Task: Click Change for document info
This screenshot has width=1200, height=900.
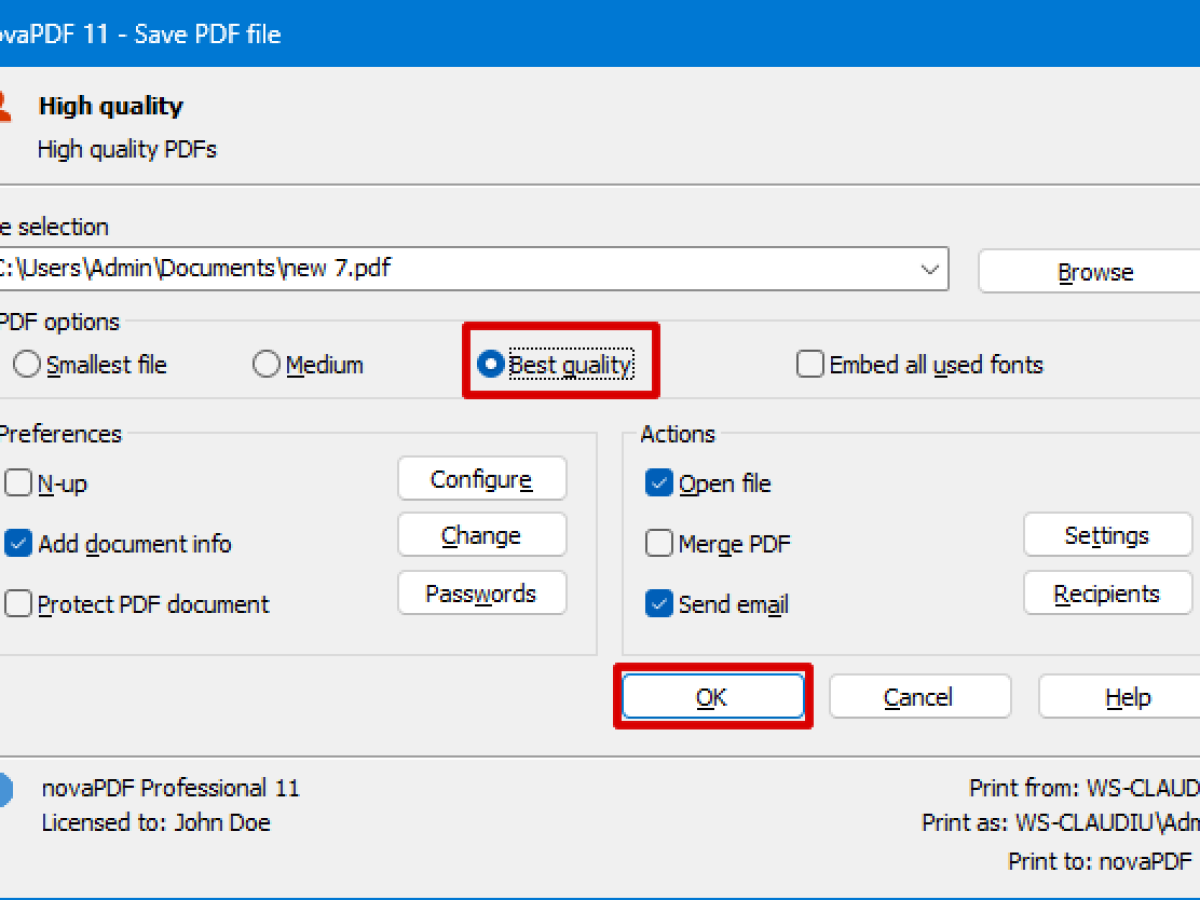Action: pos(481,536)
